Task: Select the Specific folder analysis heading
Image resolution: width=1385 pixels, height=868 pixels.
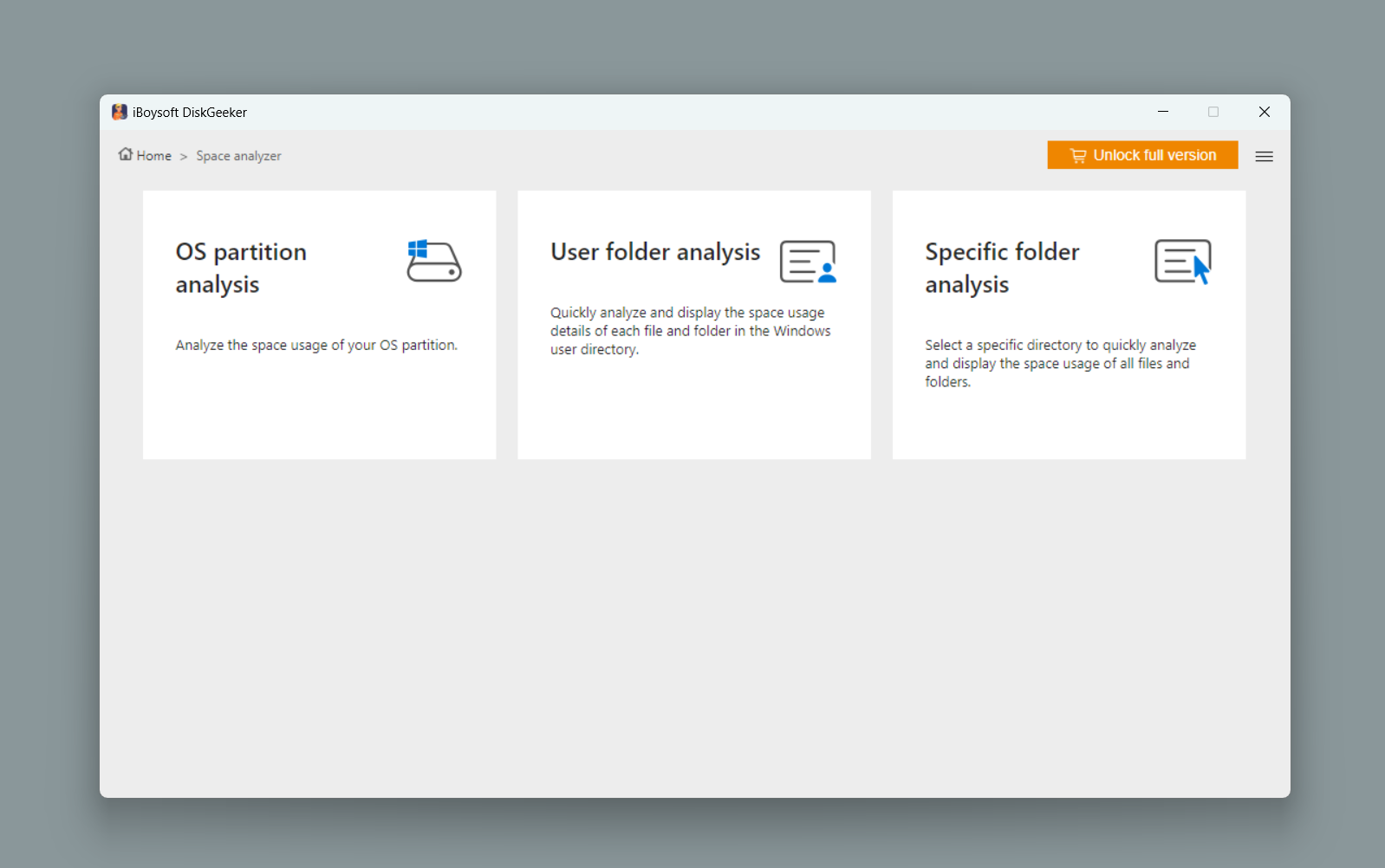Action: pyautogui.click(x=1002, y=268)
